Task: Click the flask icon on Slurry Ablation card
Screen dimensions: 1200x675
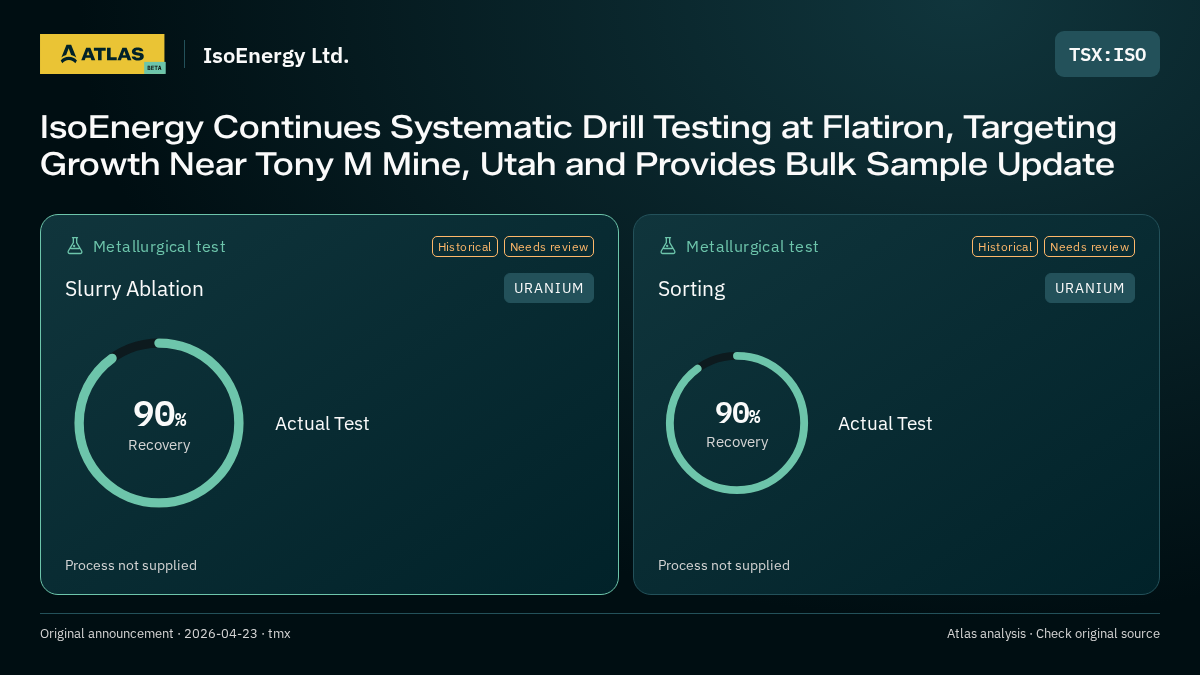Action: point(74,246)
